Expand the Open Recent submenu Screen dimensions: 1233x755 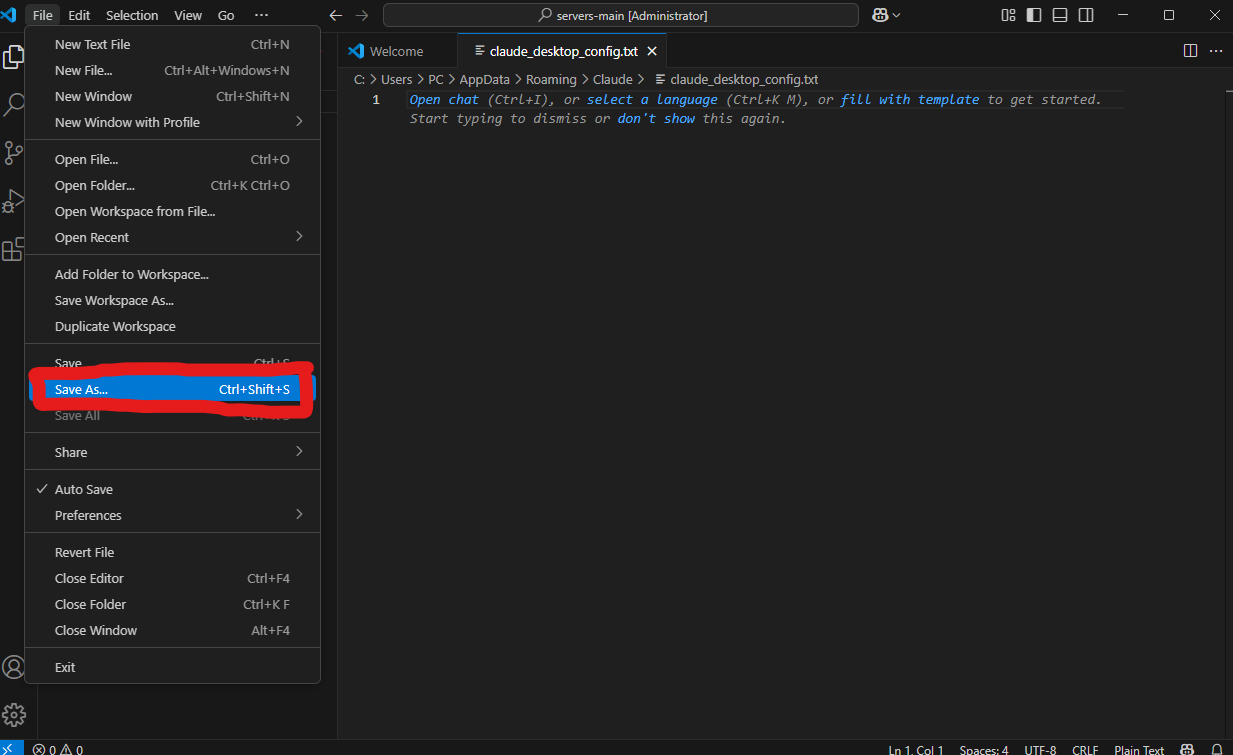(x=172, y=237)
